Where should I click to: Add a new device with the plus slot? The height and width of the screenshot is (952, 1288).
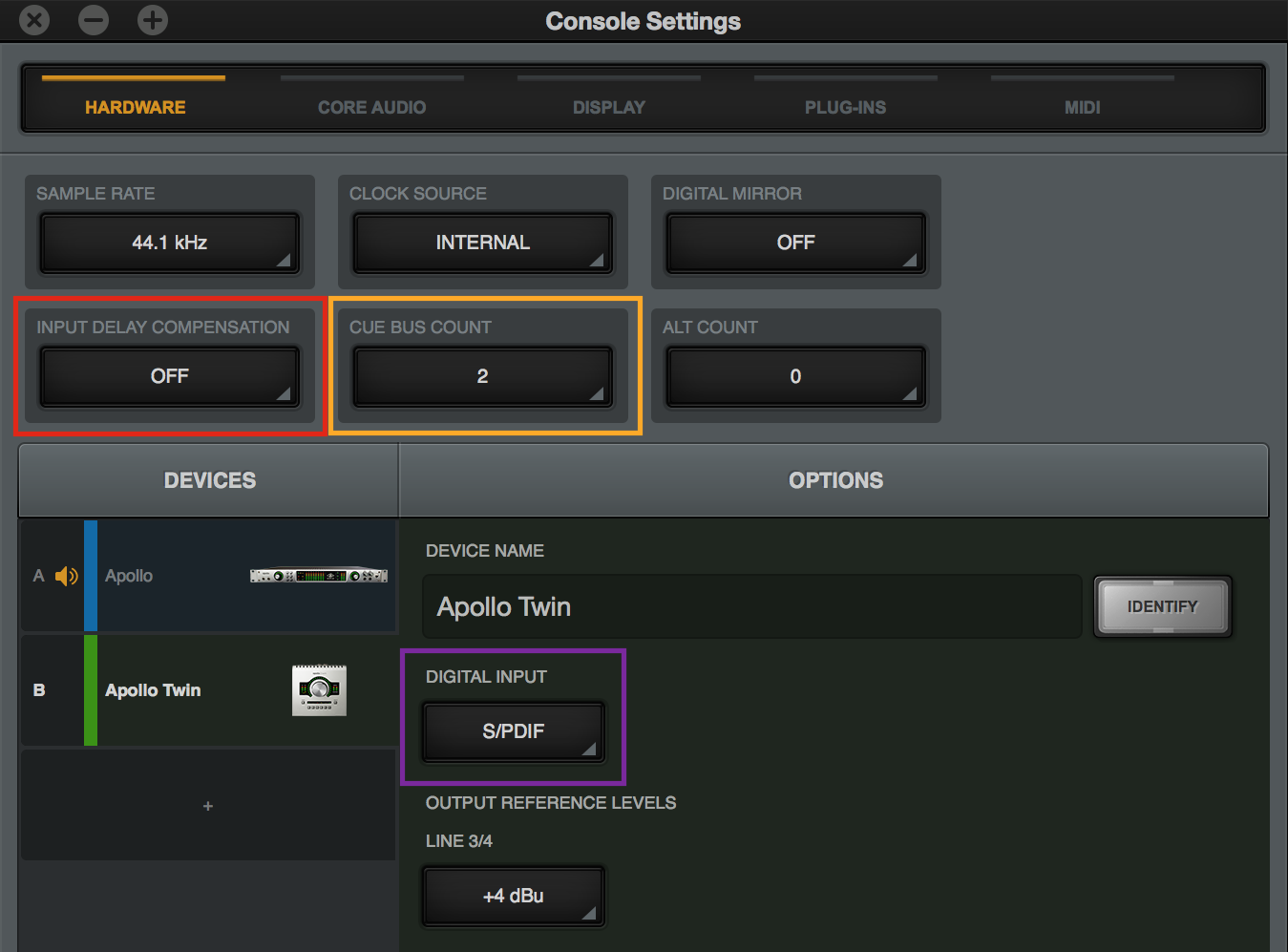tap(208, 805)
